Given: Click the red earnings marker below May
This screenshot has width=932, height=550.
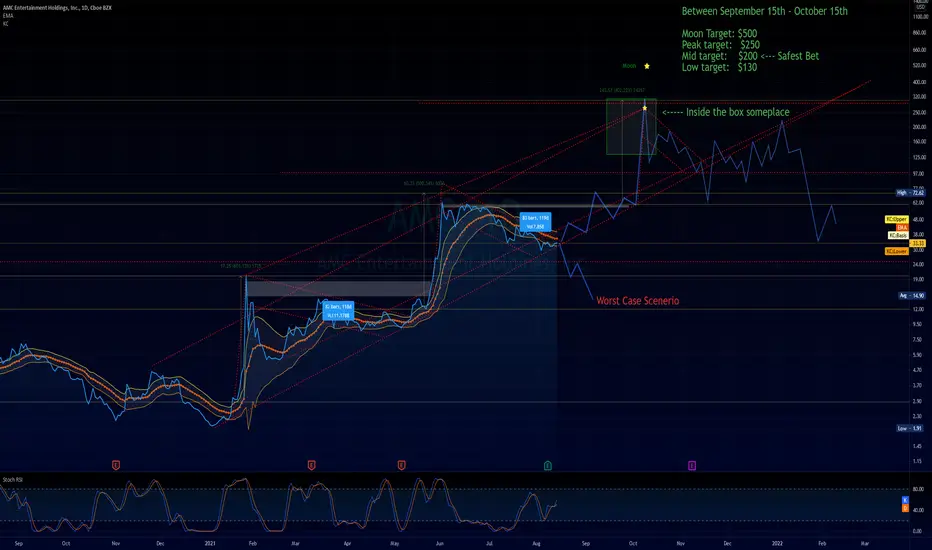Looking at the screenshot, I should point(402,466).
